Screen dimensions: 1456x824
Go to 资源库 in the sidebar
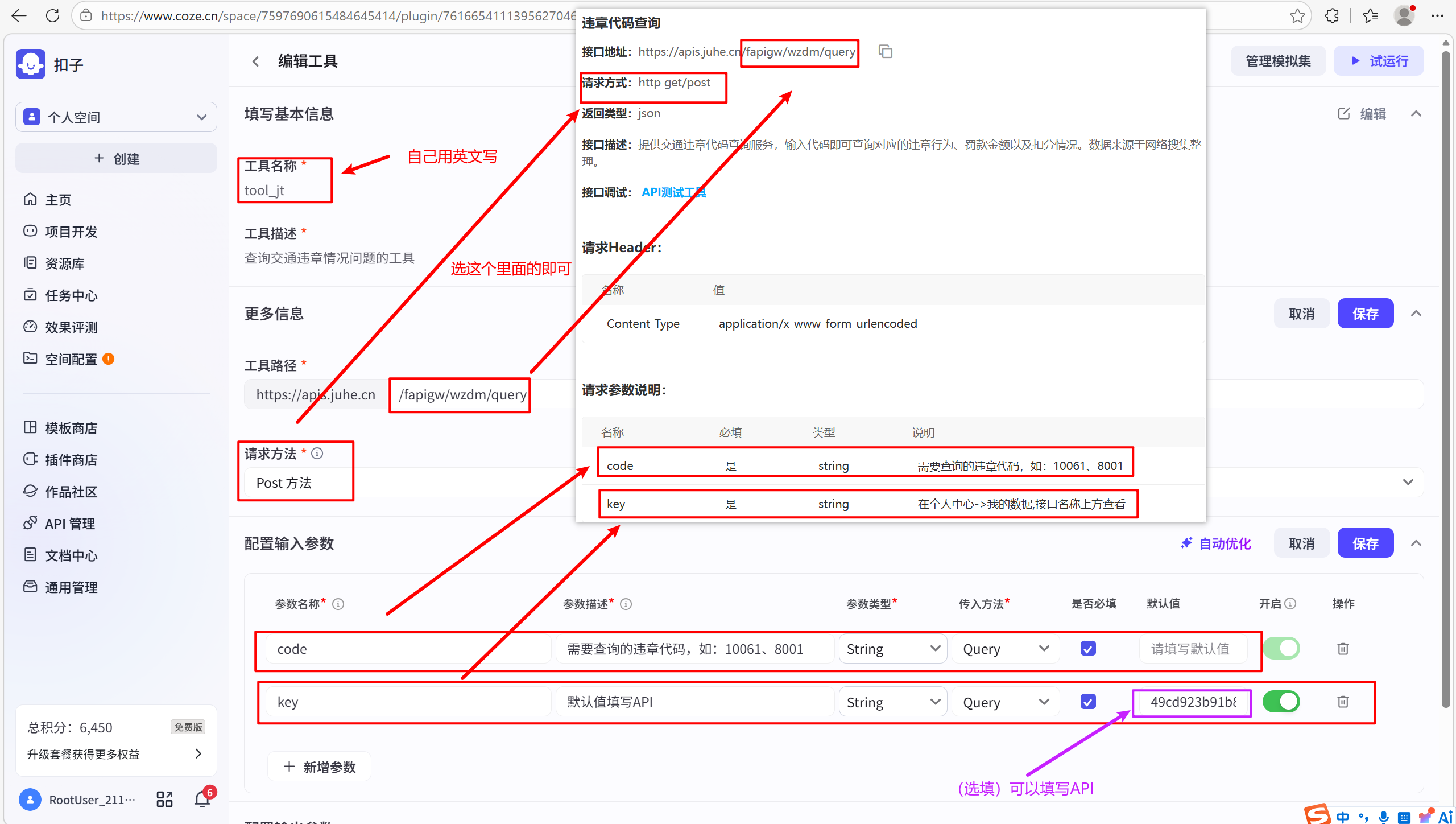click(x=65, y=263)
